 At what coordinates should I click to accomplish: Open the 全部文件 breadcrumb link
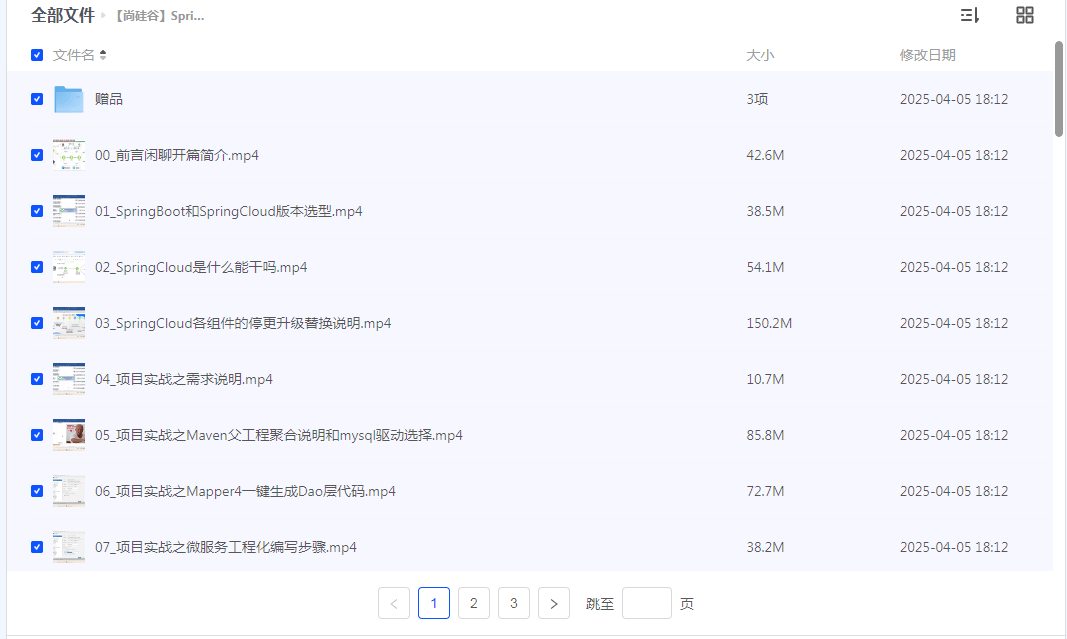click(x=64, y=15)
